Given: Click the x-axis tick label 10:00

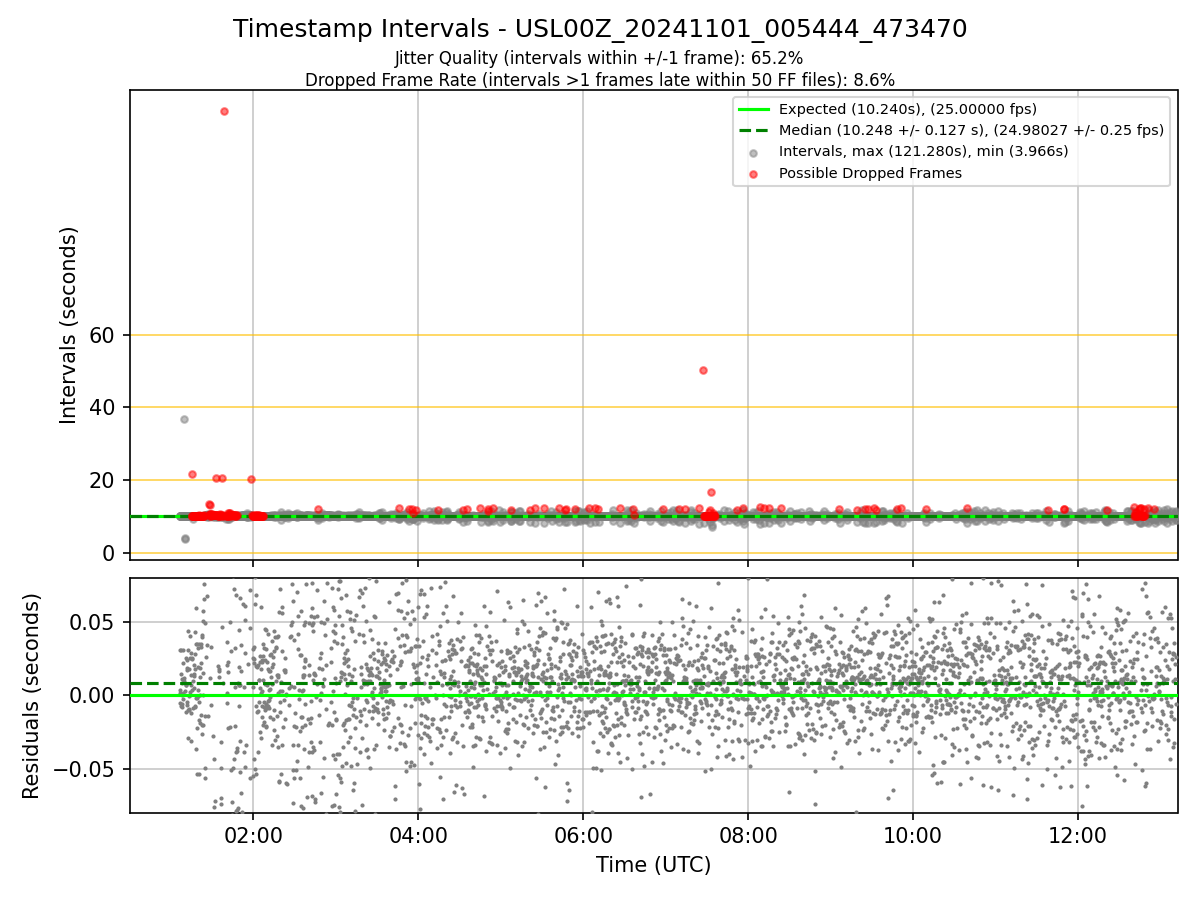Looking at the screenshot, I should (x=913, y=834).
